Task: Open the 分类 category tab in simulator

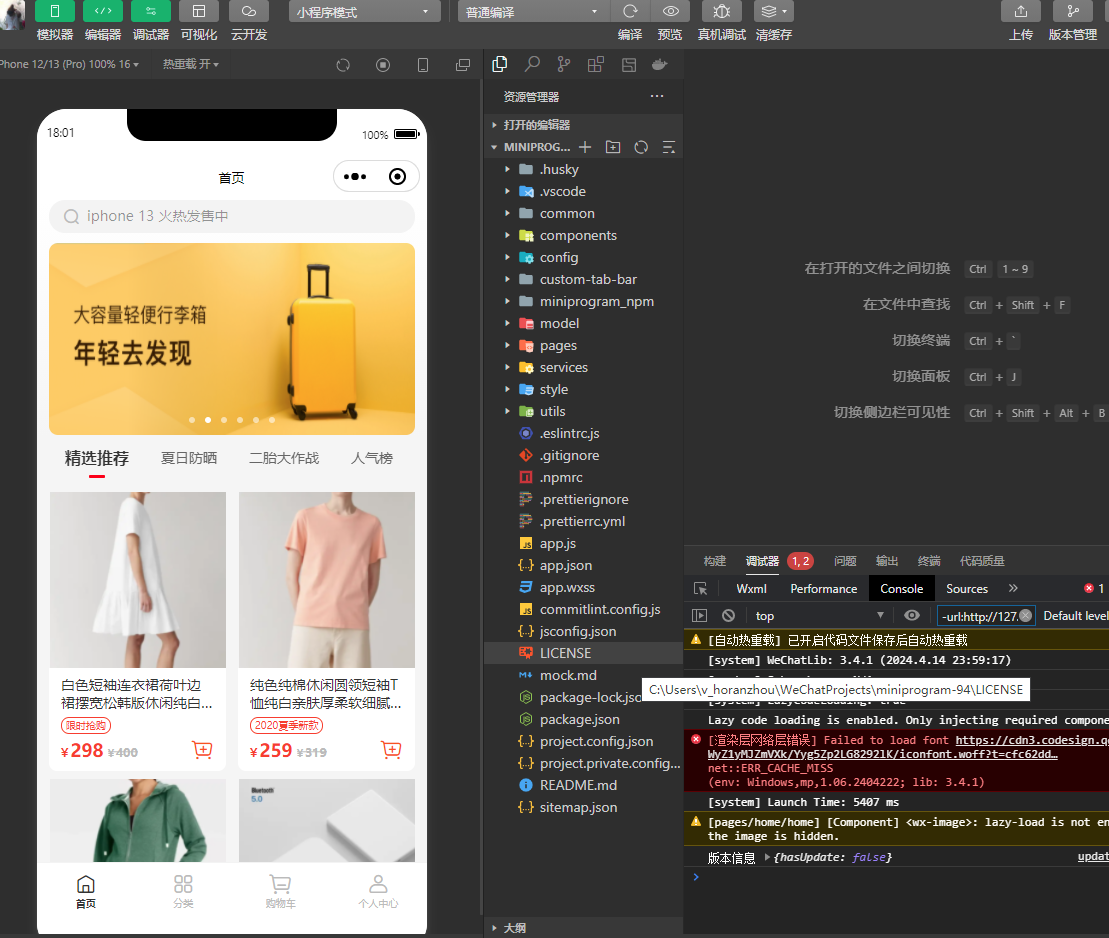Action: coord(183,891)
